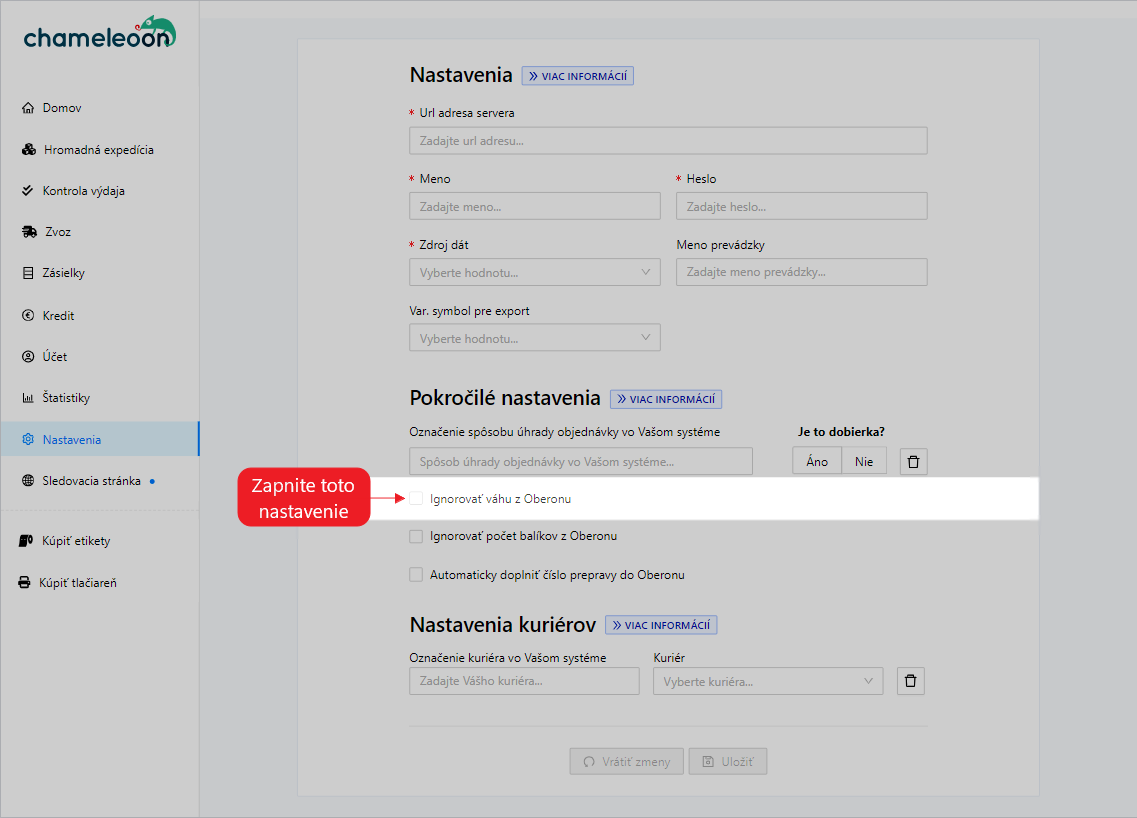This screenshot has width=1137, height=818.
Task: Open Viac informácií link beside Pokročilé nastavenia
Action: 666,399
